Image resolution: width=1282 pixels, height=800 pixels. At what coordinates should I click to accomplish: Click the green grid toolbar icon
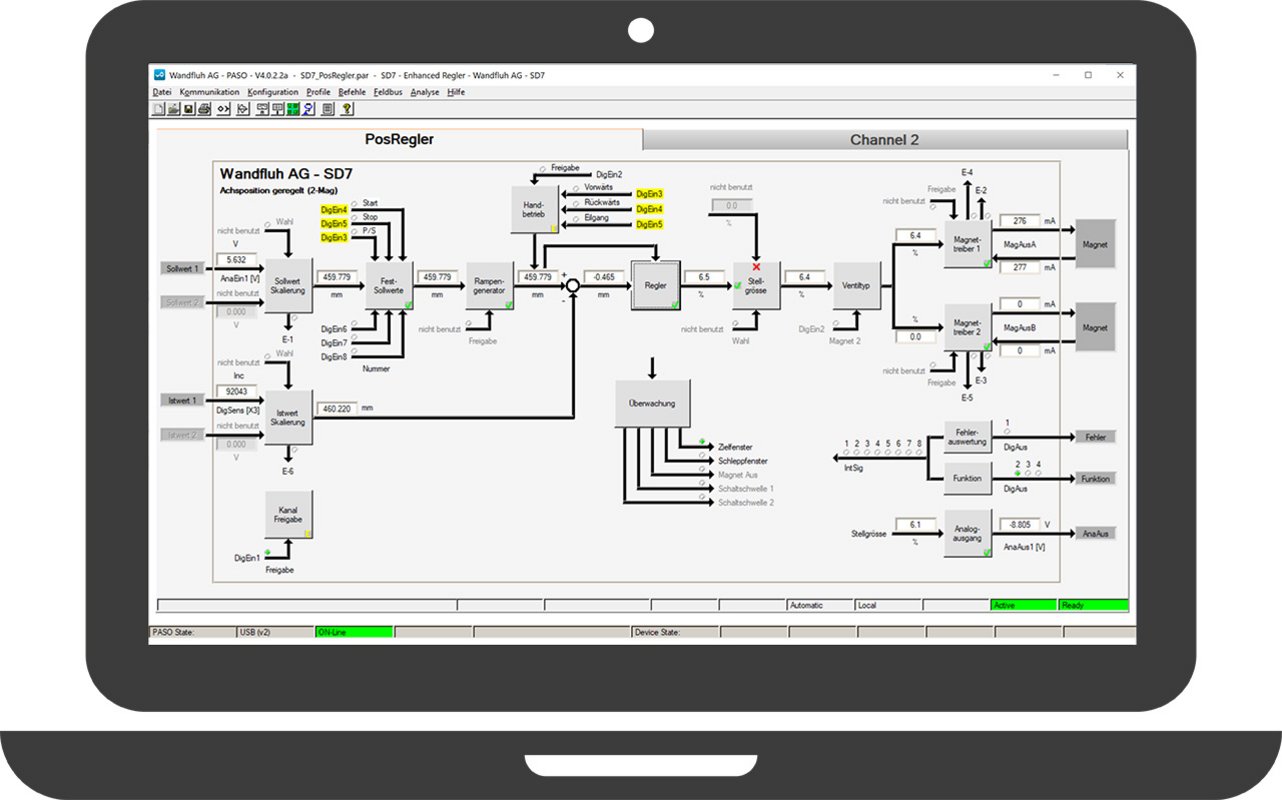pos(293,109)
